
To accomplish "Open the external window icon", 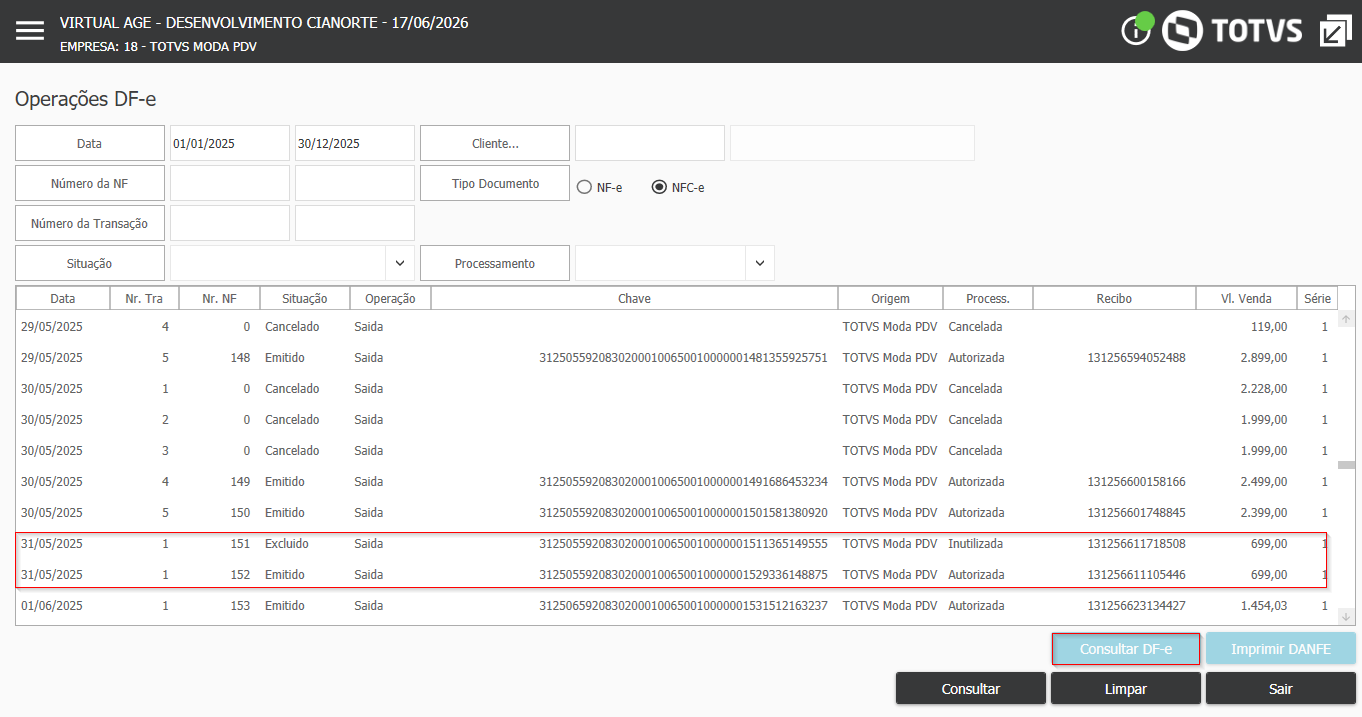I will coord(1335,31).
